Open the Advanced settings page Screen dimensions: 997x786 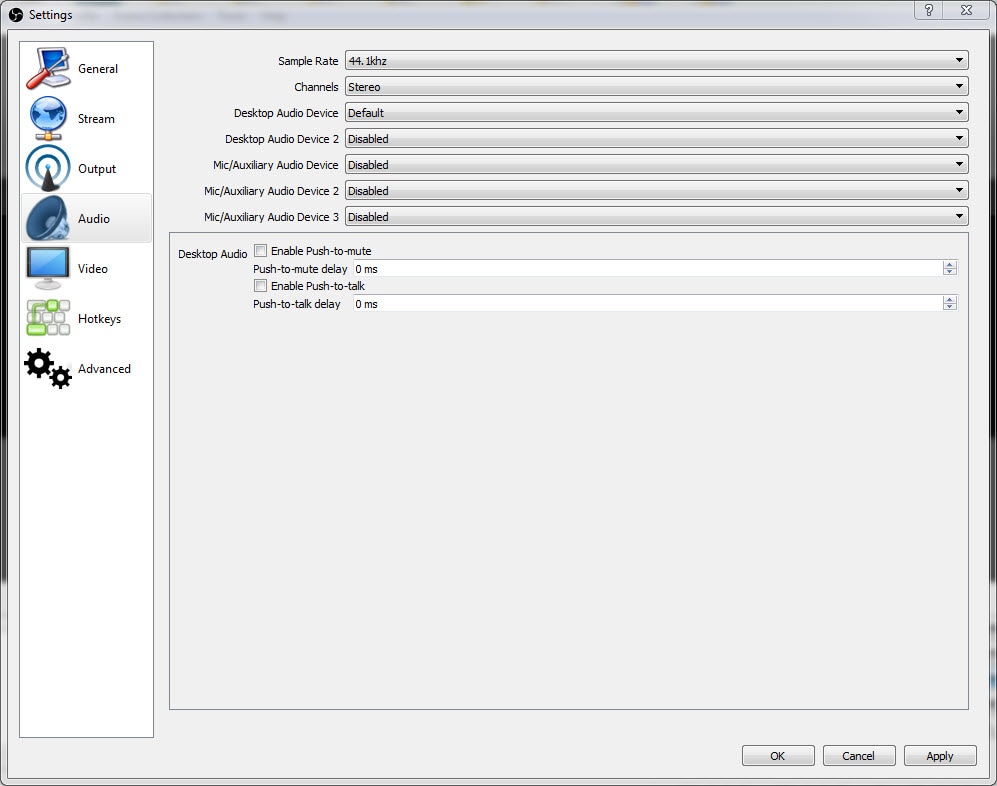click(86, 369)
